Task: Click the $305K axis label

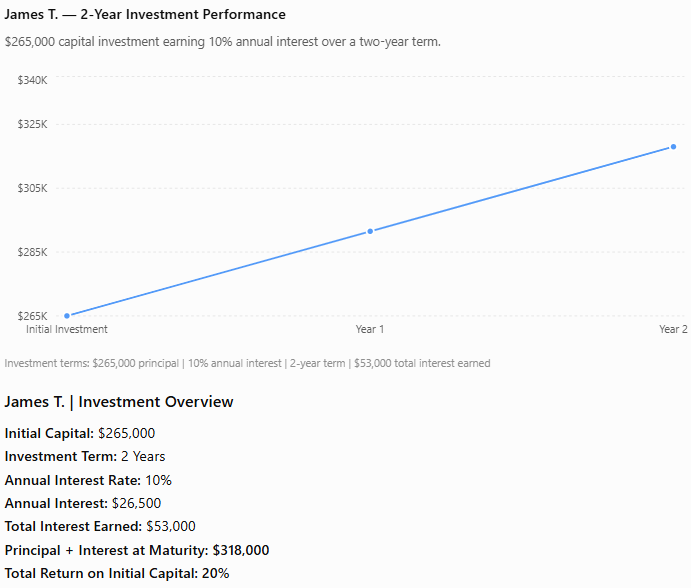Action: tap(32, 188)
